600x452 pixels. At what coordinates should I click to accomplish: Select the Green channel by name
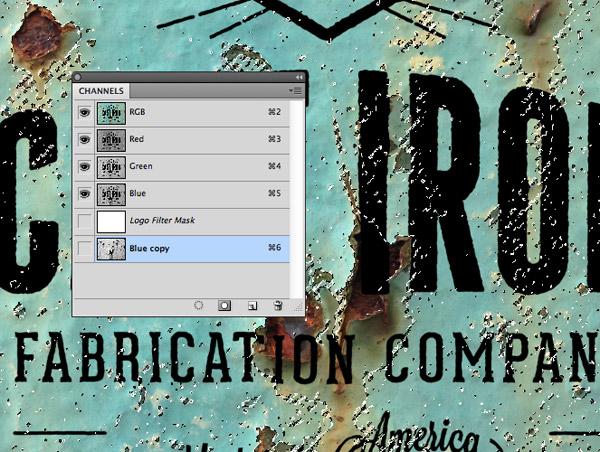click(x=141, y=167)
